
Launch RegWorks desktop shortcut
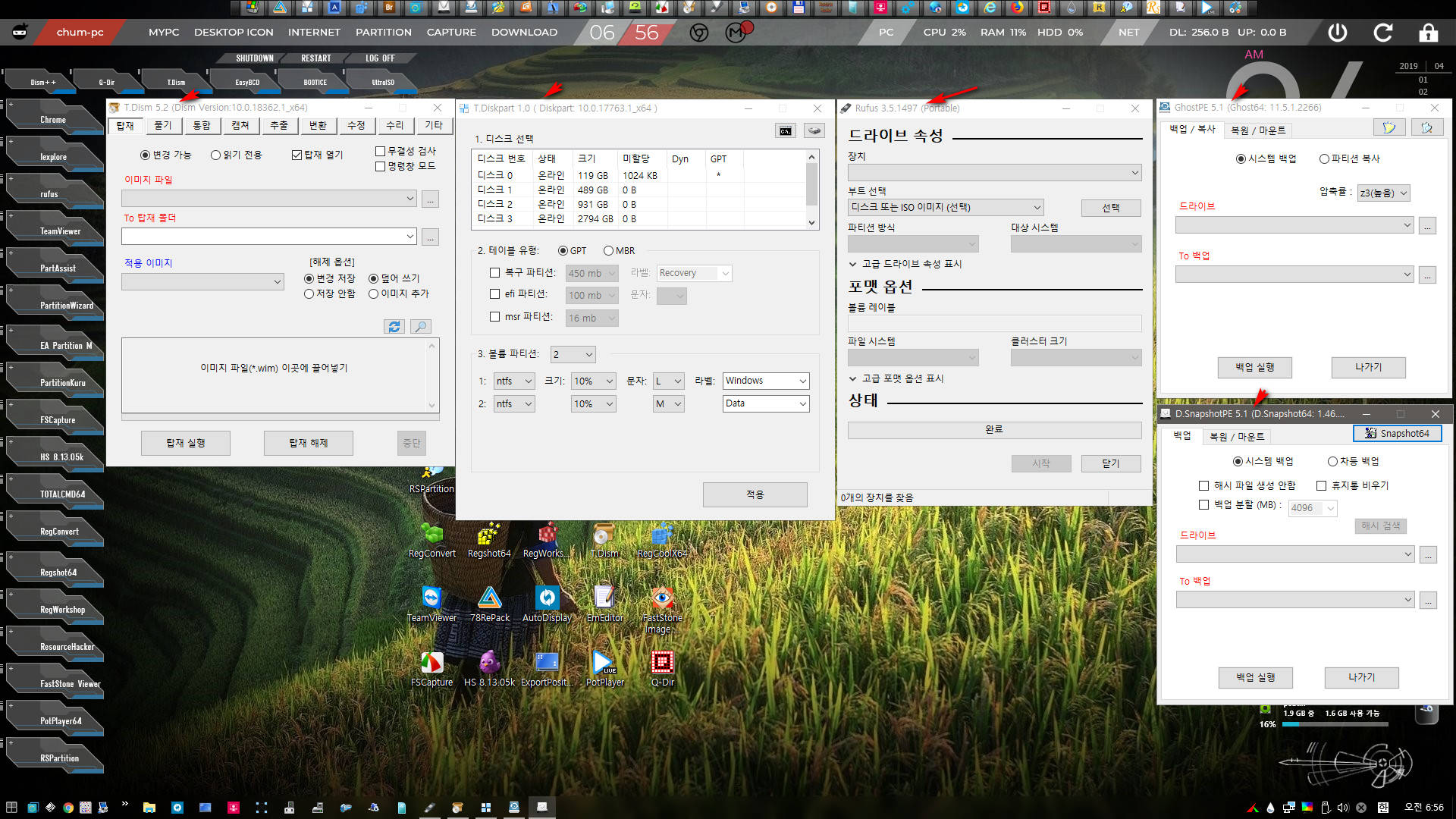(546, 538)
